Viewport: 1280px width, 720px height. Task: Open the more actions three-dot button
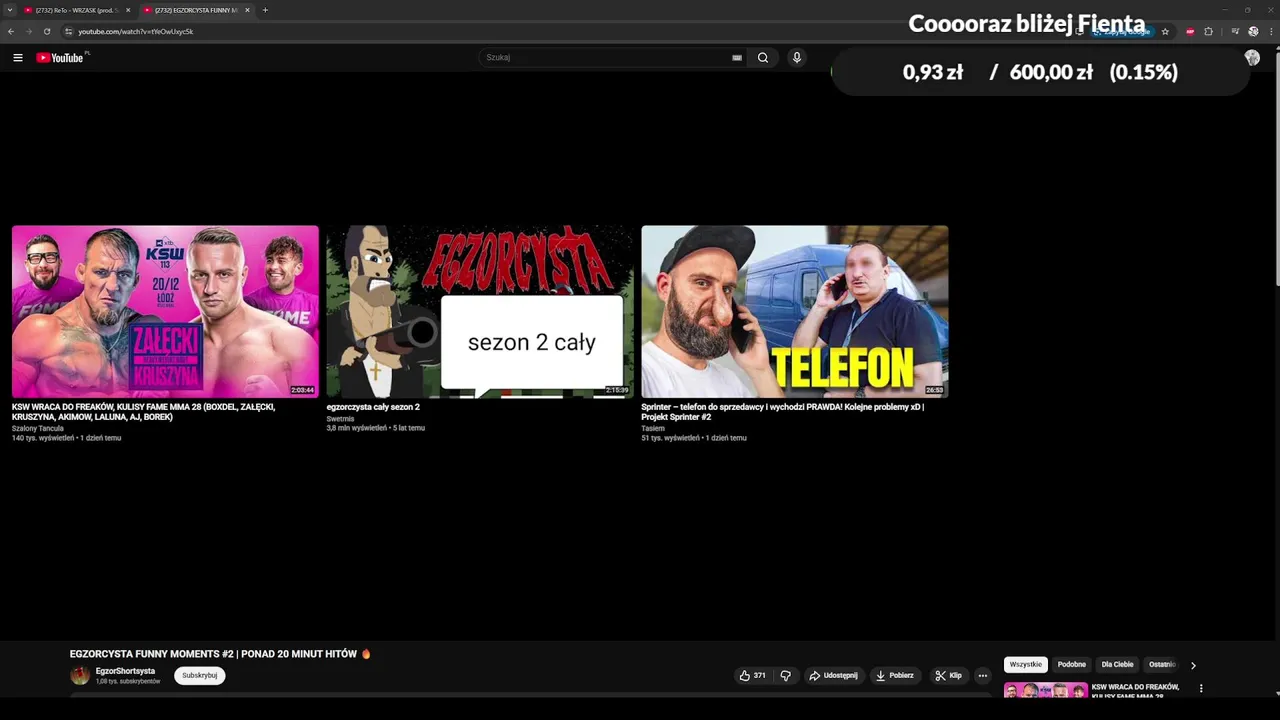pyautogui.click(x=983, y=675)
